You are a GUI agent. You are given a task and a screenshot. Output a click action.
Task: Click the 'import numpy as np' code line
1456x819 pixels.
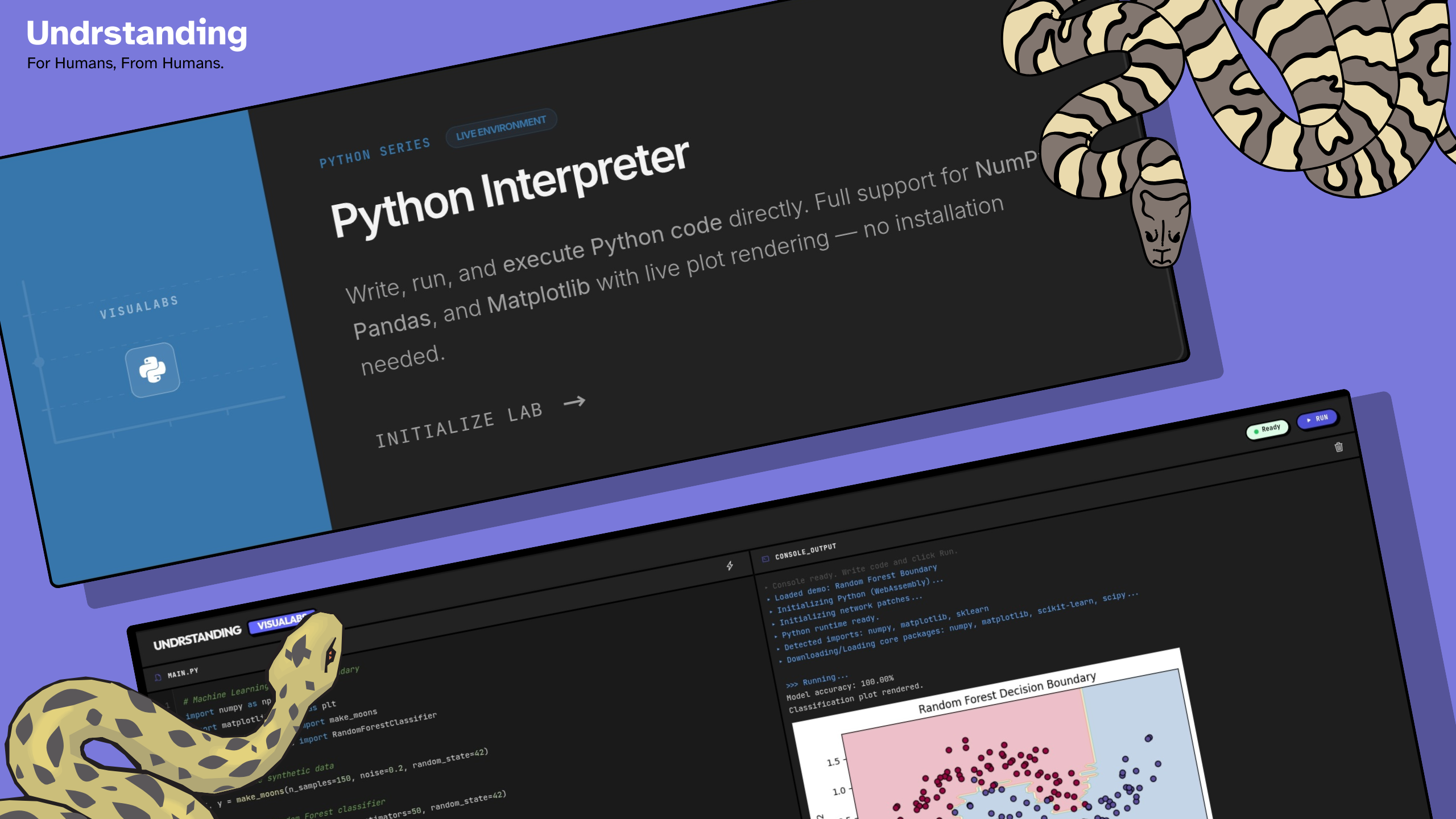229,708
